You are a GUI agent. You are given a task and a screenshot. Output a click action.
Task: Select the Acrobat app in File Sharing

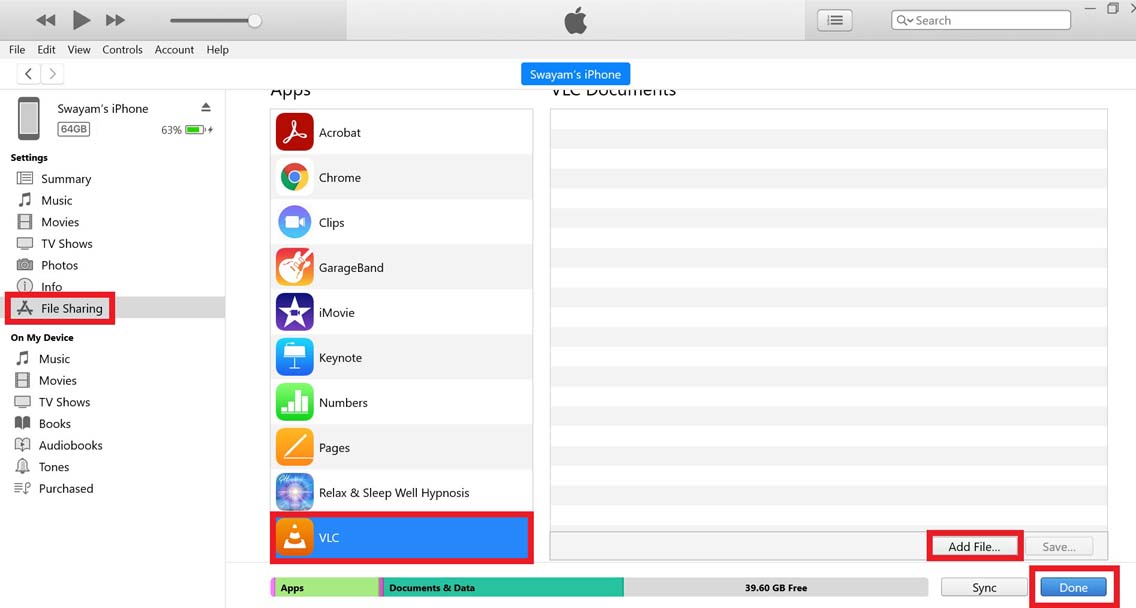click(400, 131)
